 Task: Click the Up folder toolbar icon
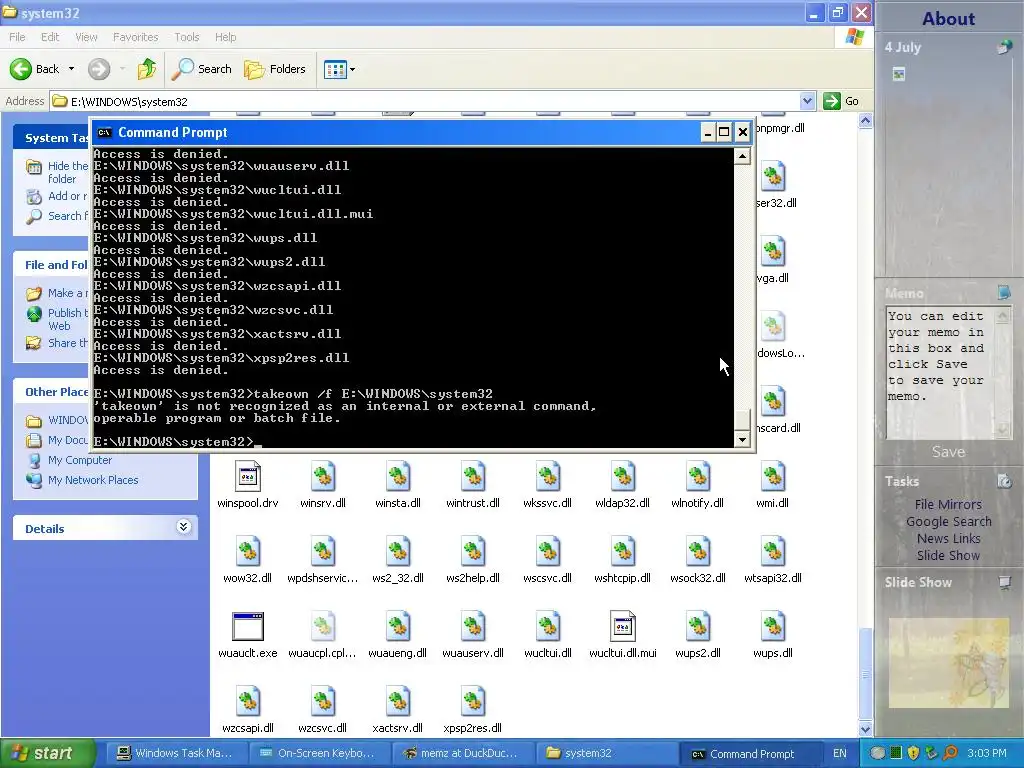point(146,69)
